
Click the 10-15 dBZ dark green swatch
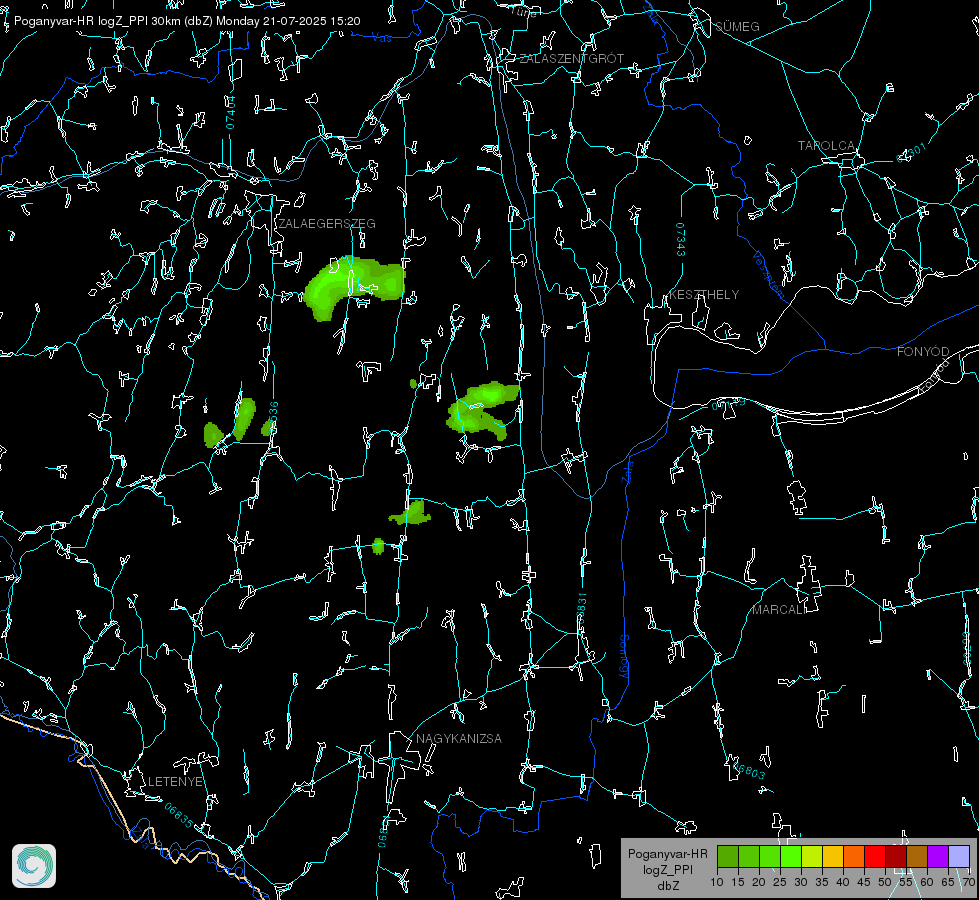tap(728, 856)
